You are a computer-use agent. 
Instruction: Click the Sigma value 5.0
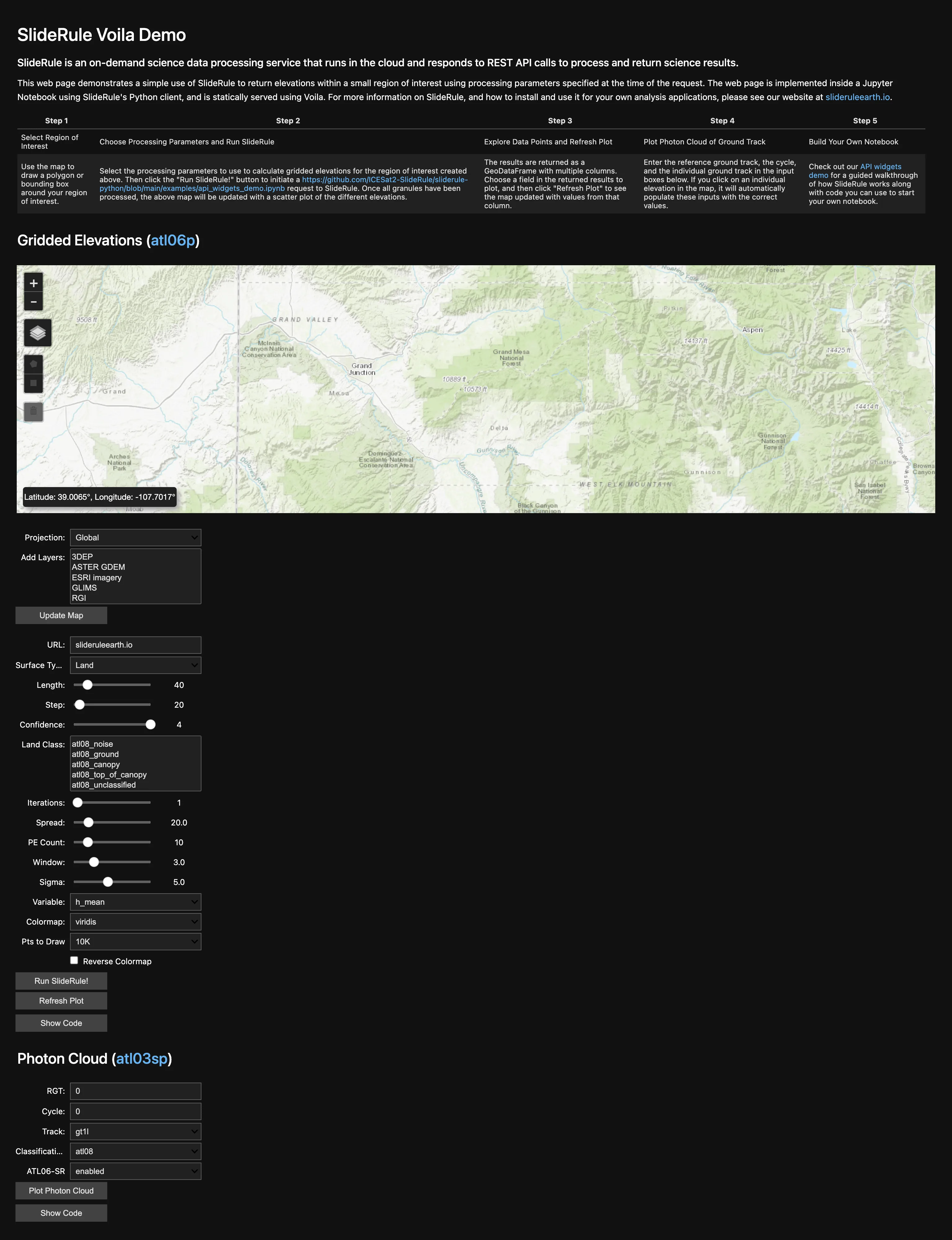[179, 882]
